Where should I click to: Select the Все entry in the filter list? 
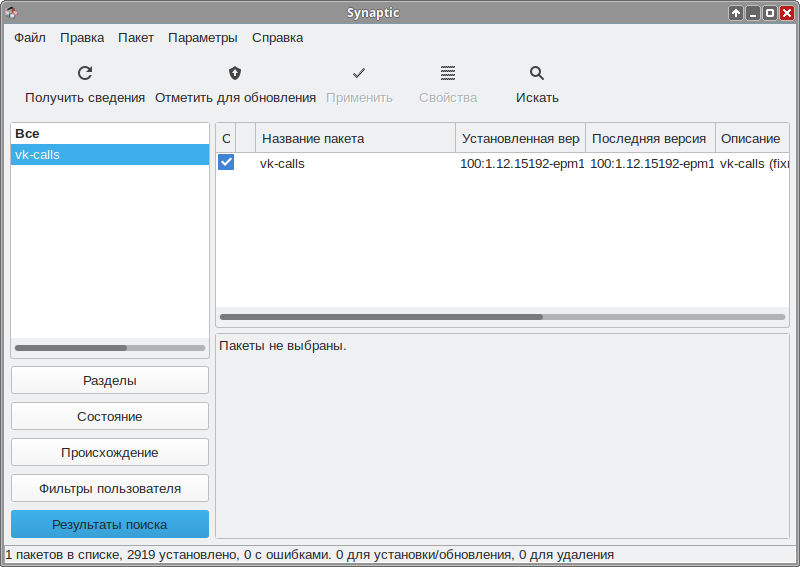coord(110,134)
